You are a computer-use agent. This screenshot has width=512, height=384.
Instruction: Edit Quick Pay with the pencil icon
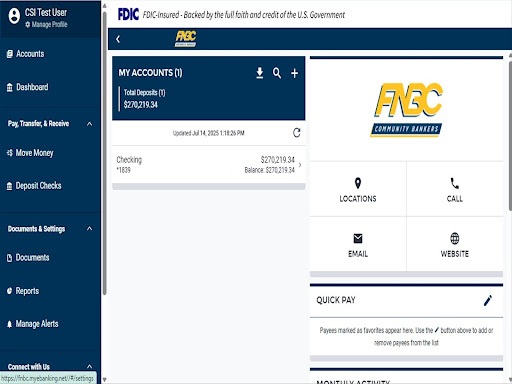coord(488,300)
